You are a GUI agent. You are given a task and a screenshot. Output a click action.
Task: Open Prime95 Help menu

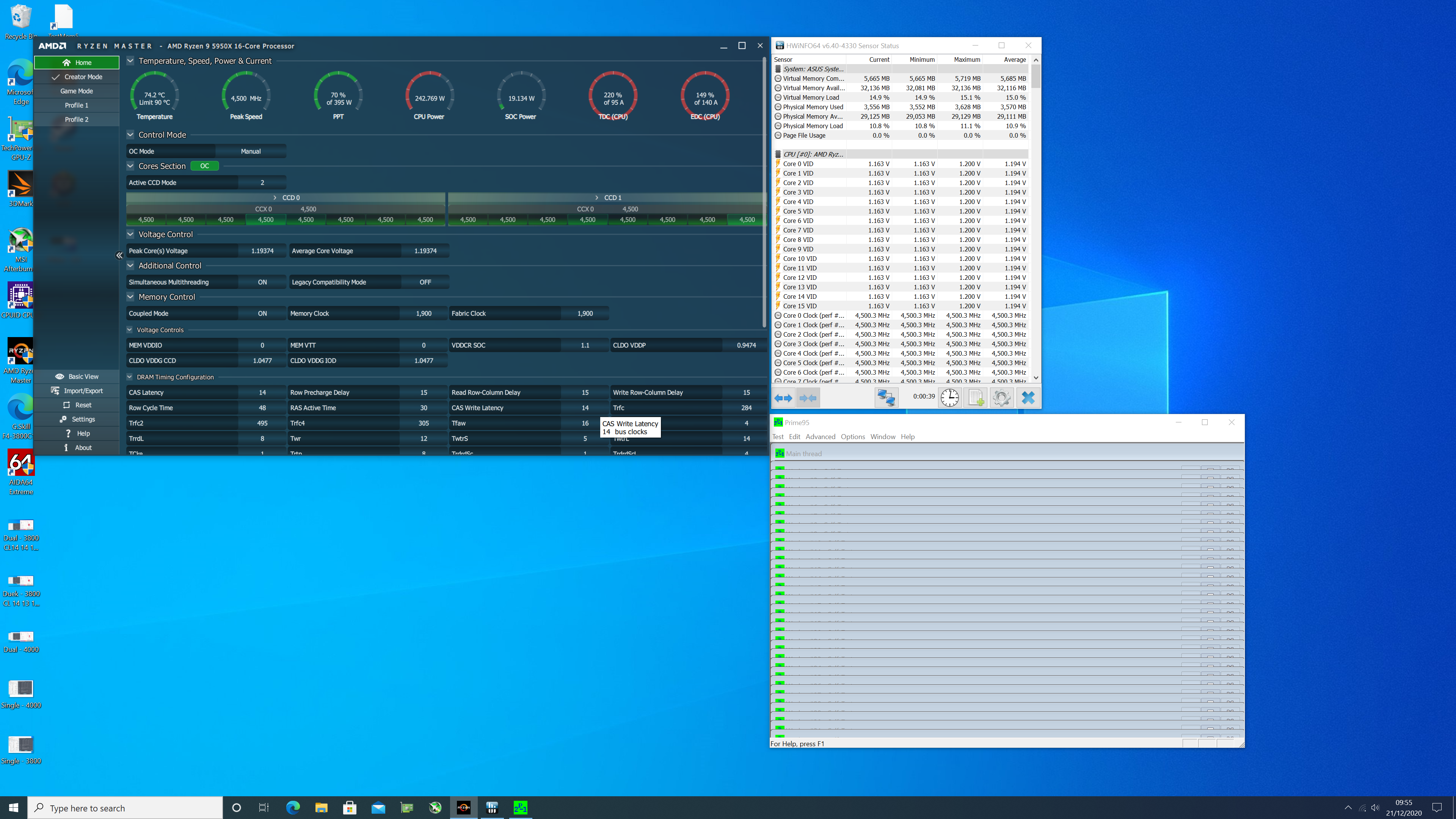pos(907,437)
